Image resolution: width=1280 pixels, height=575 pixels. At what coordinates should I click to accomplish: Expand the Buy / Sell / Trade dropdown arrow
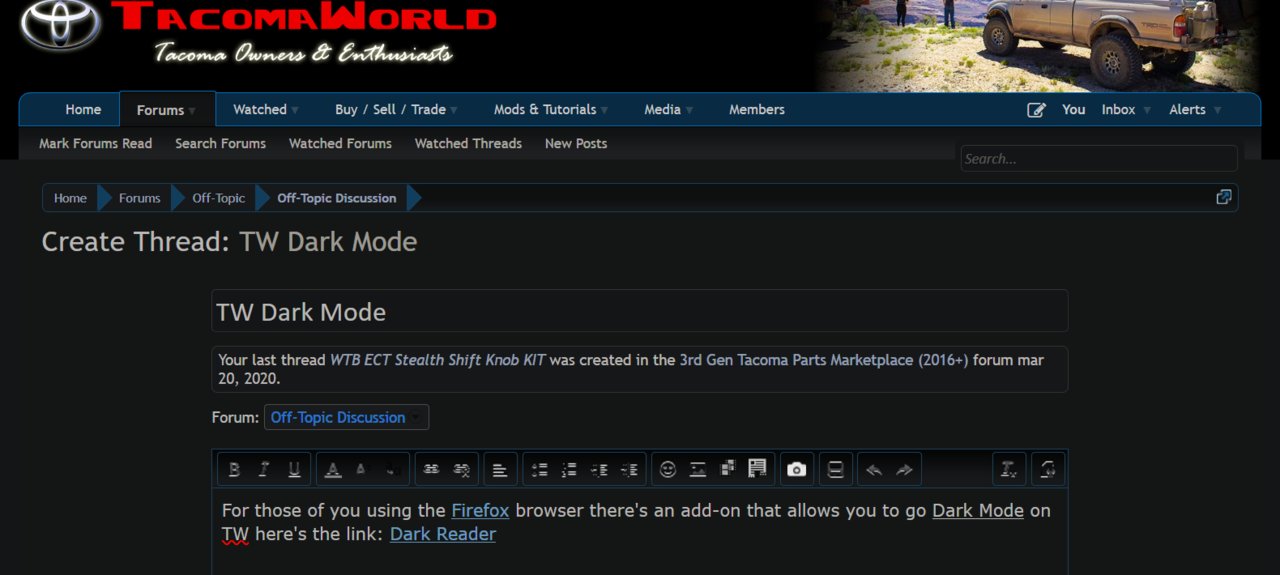point(454,110)
